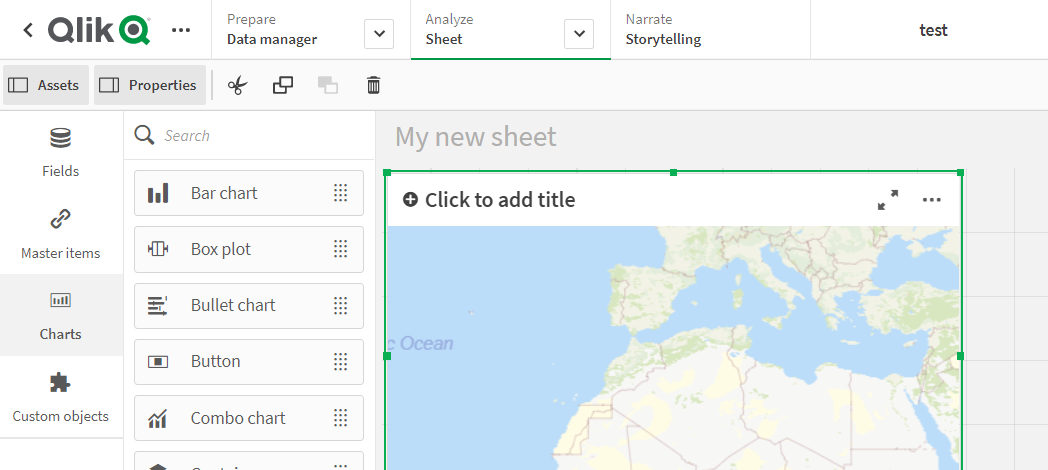Grab the Button item drag handle
Image resolution: width=1048 pixels, height=470 pixels.
tap(341, 362)
